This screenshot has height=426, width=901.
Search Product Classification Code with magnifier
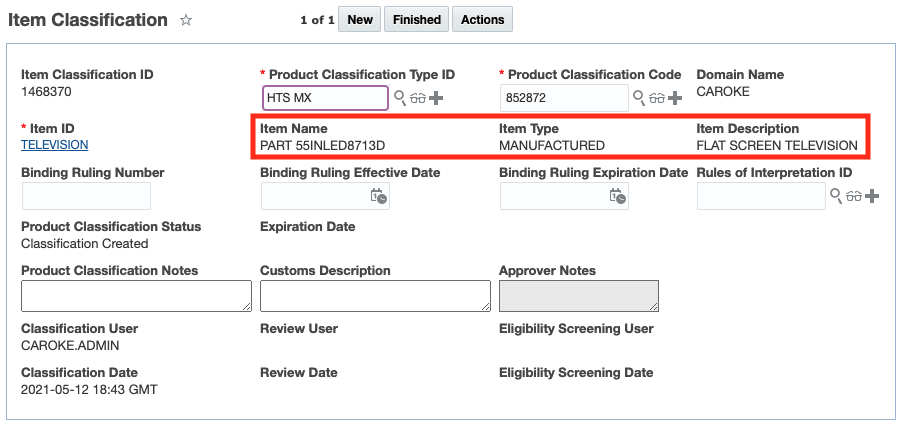[x=639, y=98]
